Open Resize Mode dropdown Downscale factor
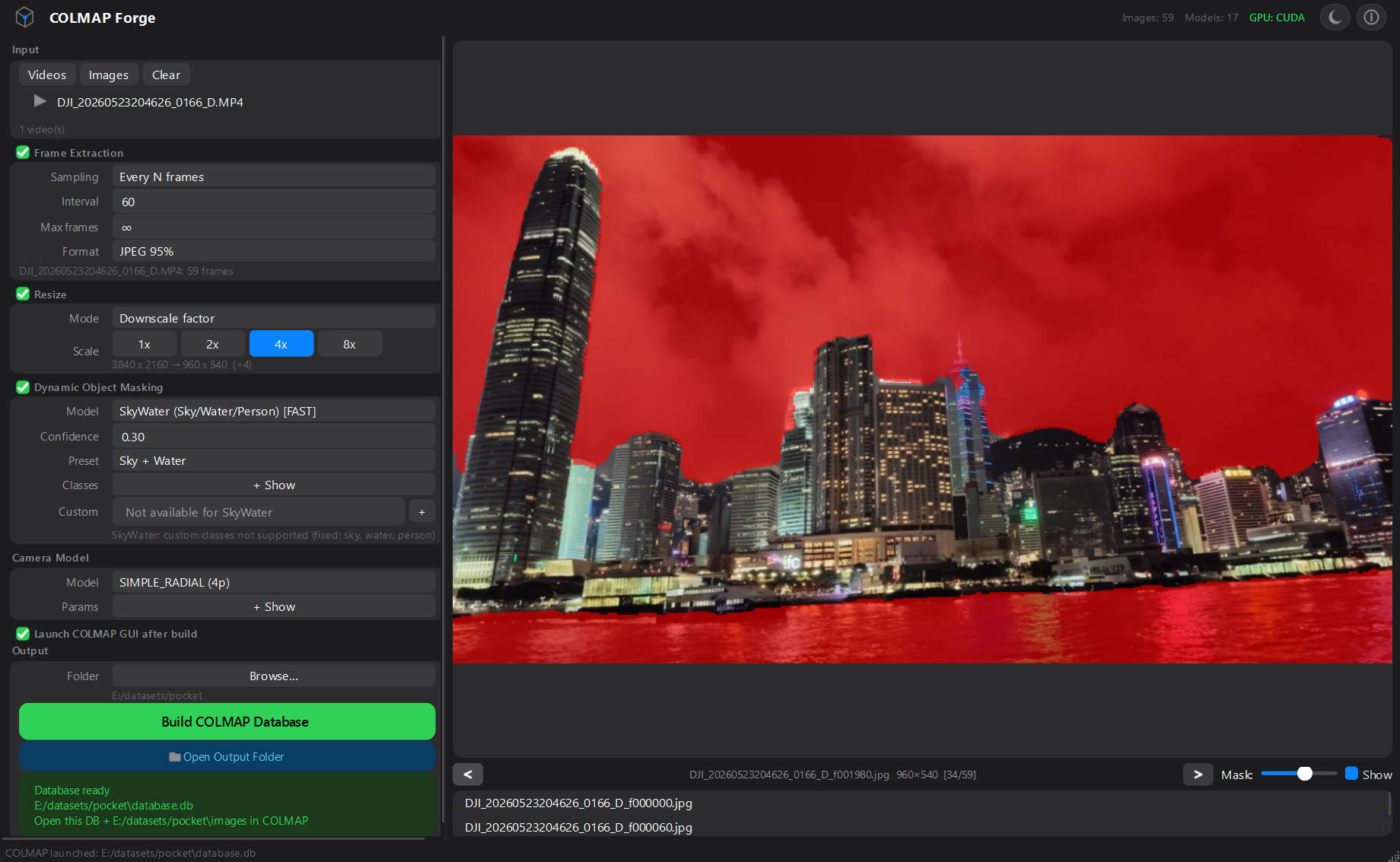1400x862 pixels. (x=274, y=318)
